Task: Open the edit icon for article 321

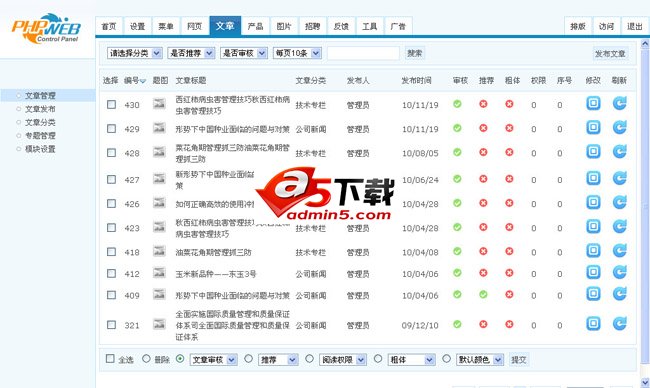Action: click(593, 323)
